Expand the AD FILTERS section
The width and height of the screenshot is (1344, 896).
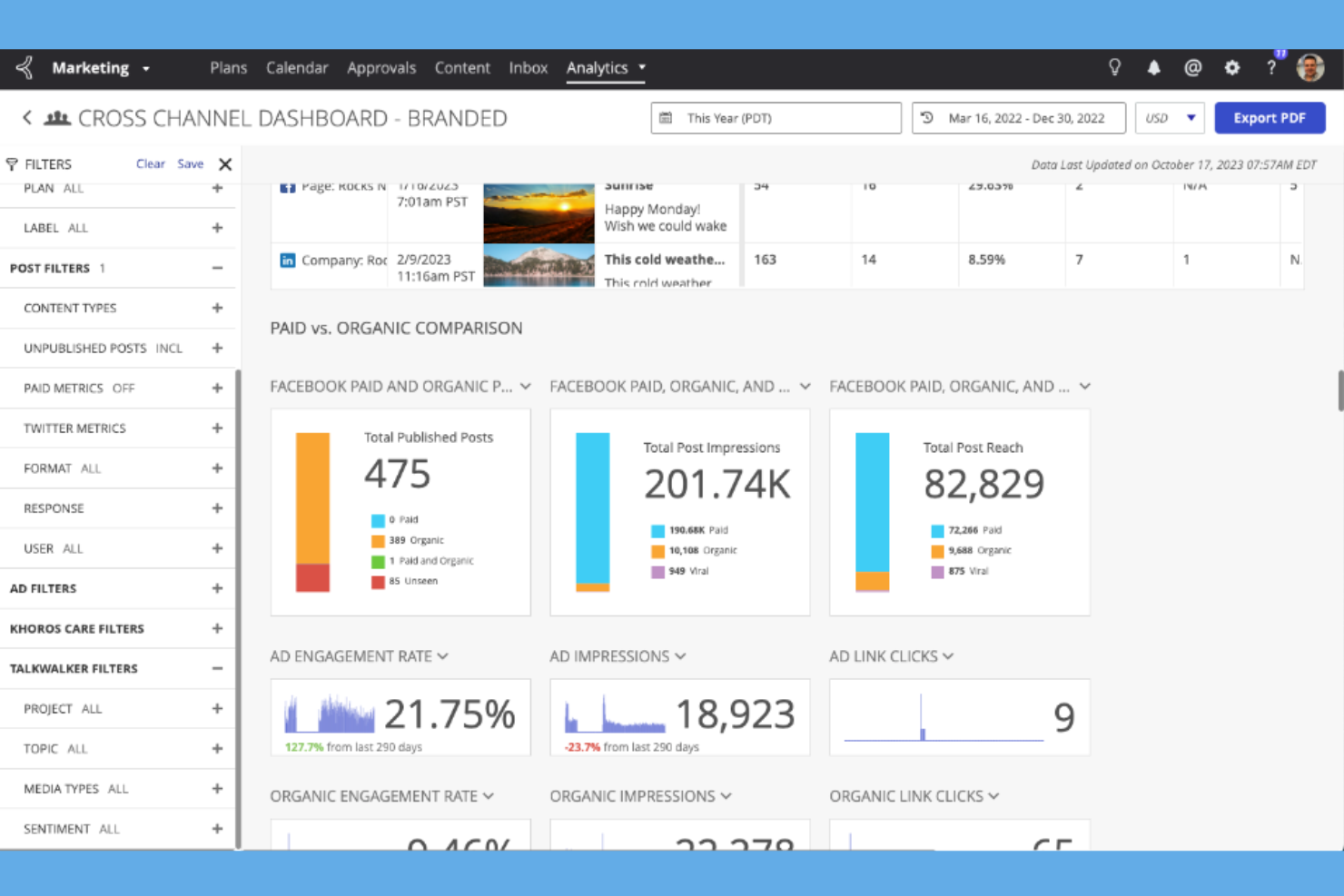(x=217, y=588)
